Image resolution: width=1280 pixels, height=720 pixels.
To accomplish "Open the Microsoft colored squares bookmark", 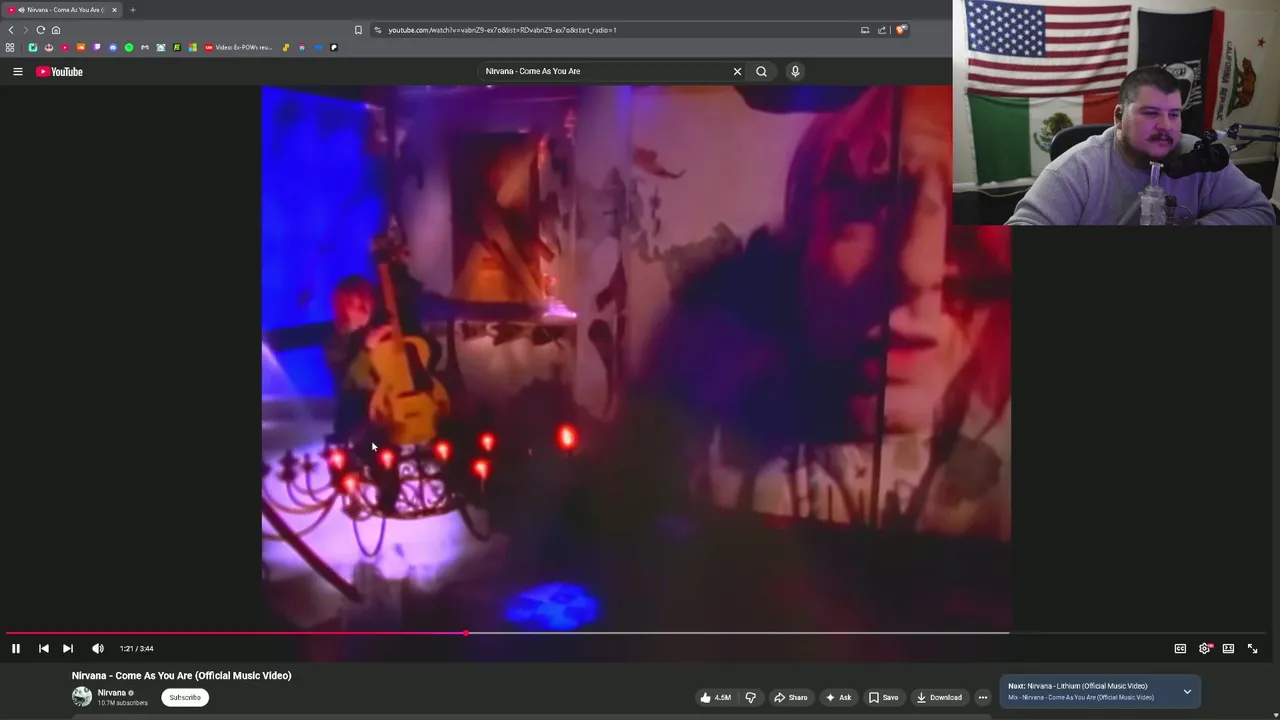I will (193, 47).
